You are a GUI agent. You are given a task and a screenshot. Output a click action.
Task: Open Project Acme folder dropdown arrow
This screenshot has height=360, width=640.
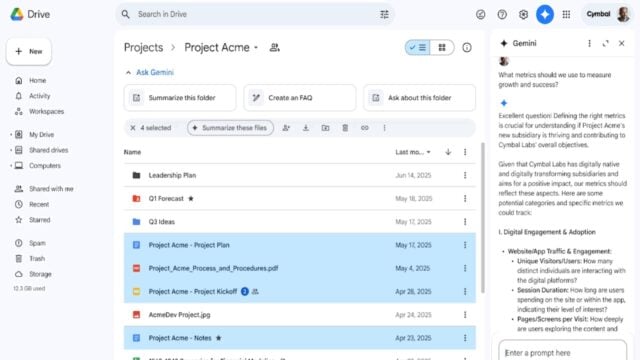[x=256, y=48]
